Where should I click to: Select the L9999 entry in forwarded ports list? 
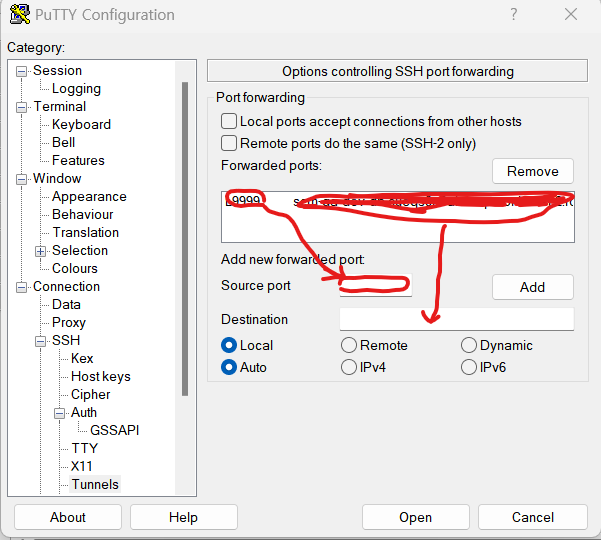coord(398,201)
